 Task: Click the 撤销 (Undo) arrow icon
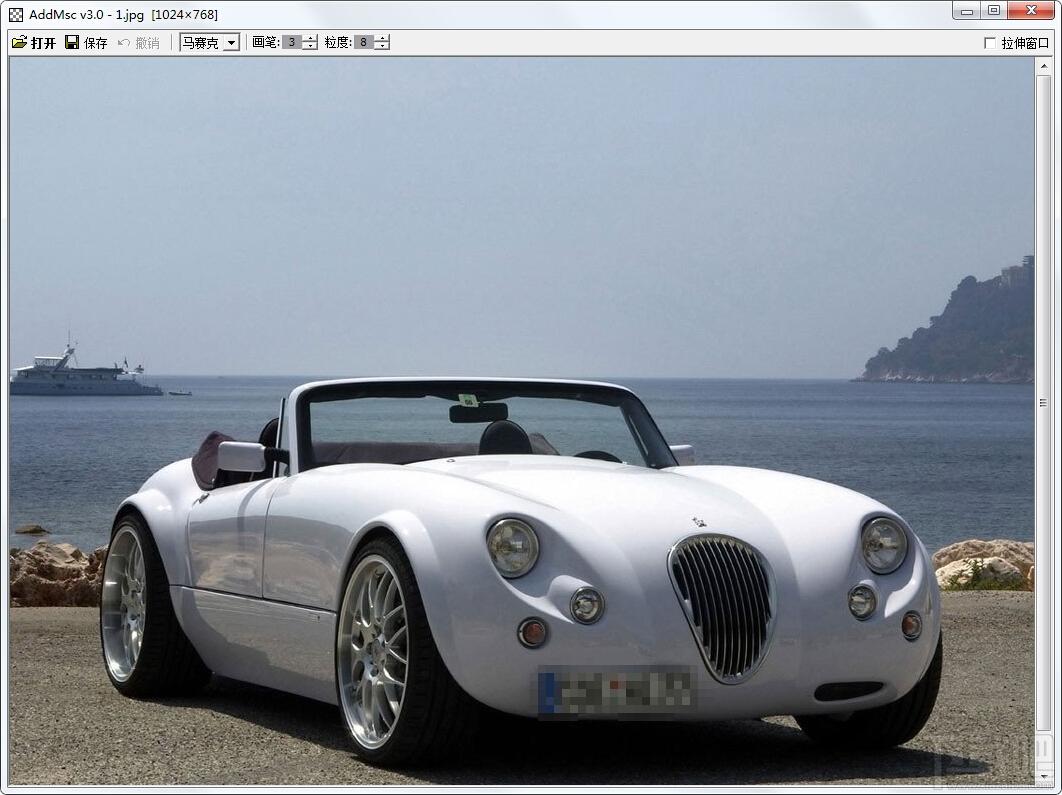123,43
